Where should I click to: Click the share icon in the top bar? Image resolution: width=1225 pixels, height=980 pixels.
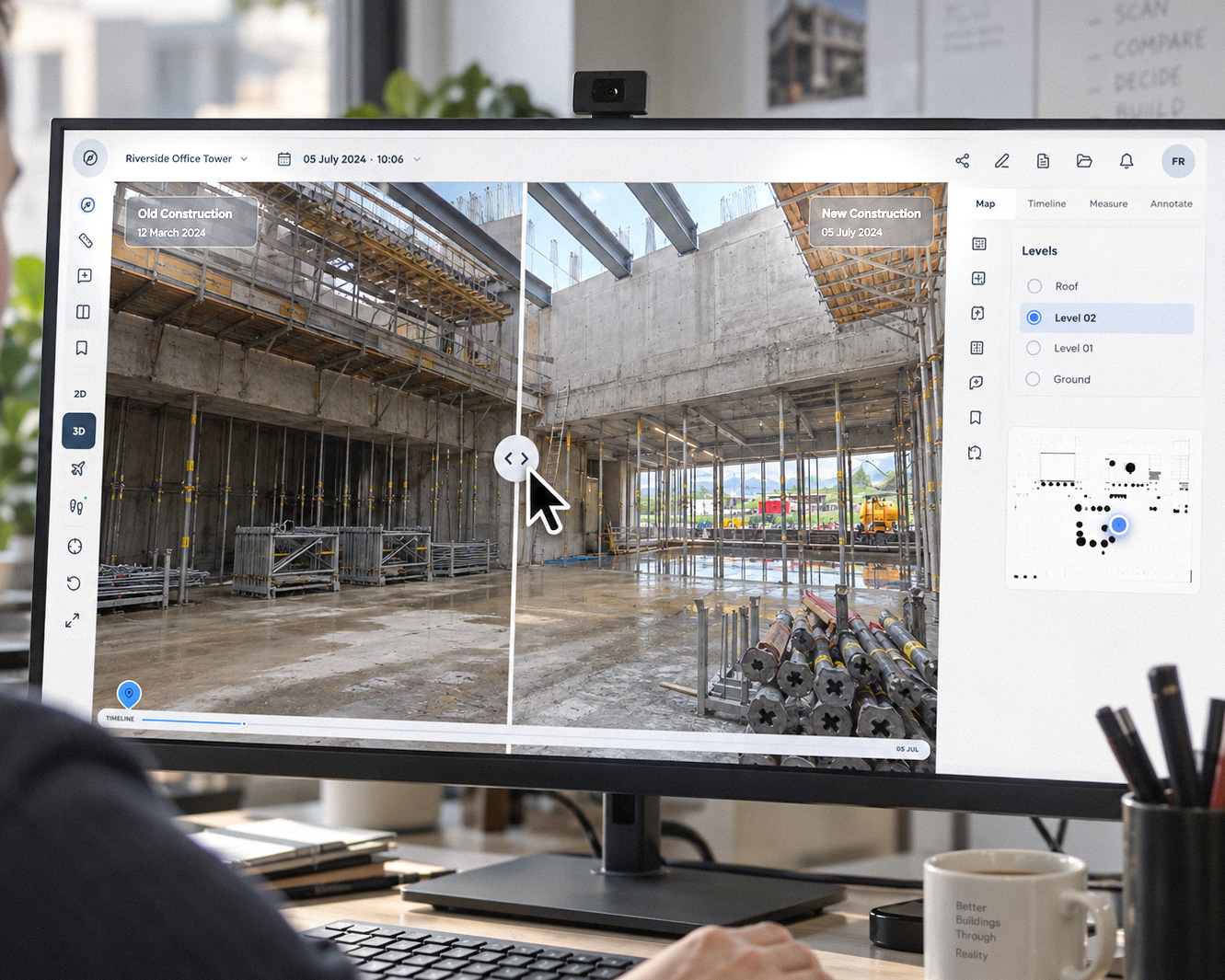[963, 161]
